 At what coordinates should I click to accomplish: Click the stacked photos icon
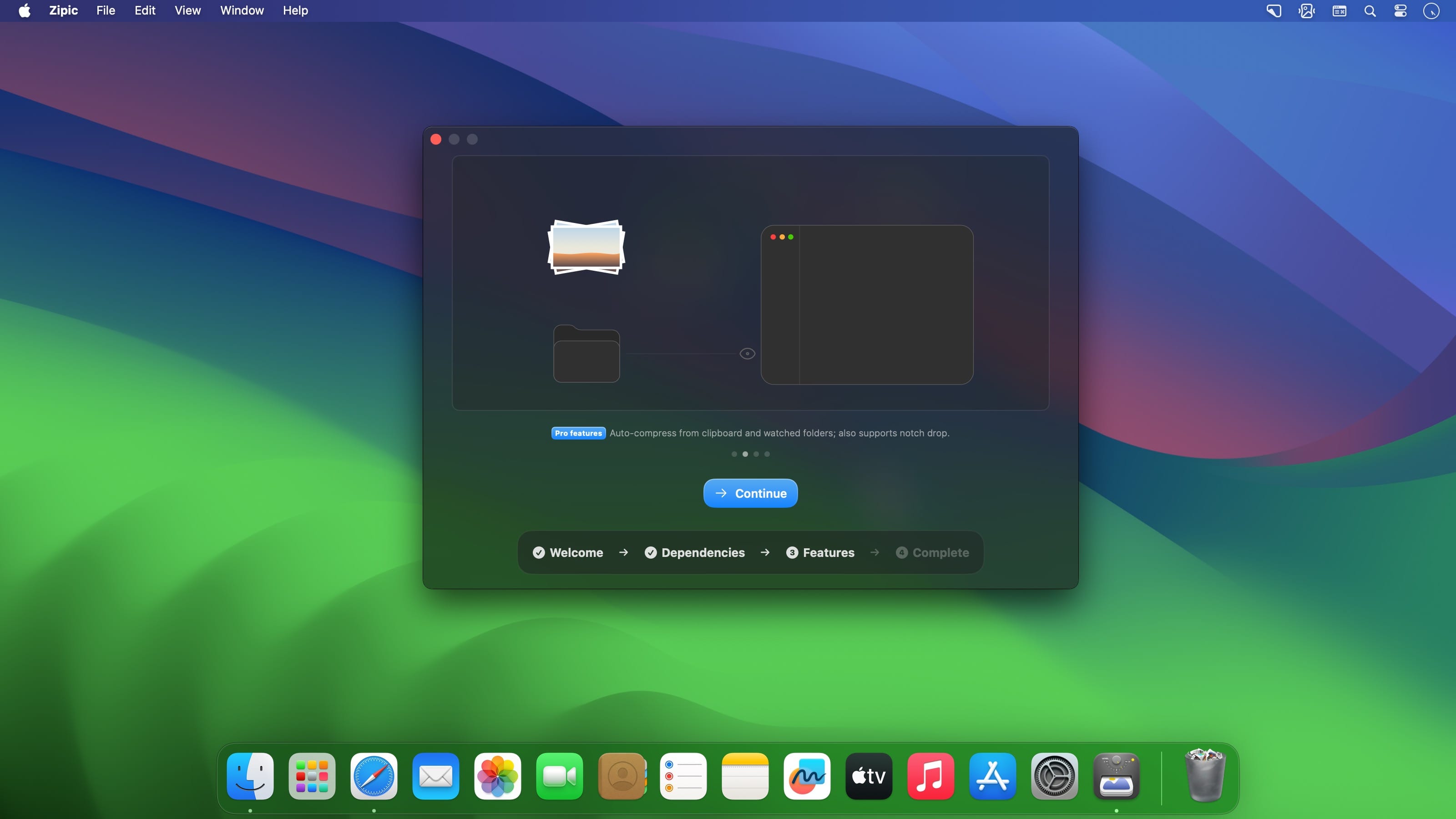(586, 248)
